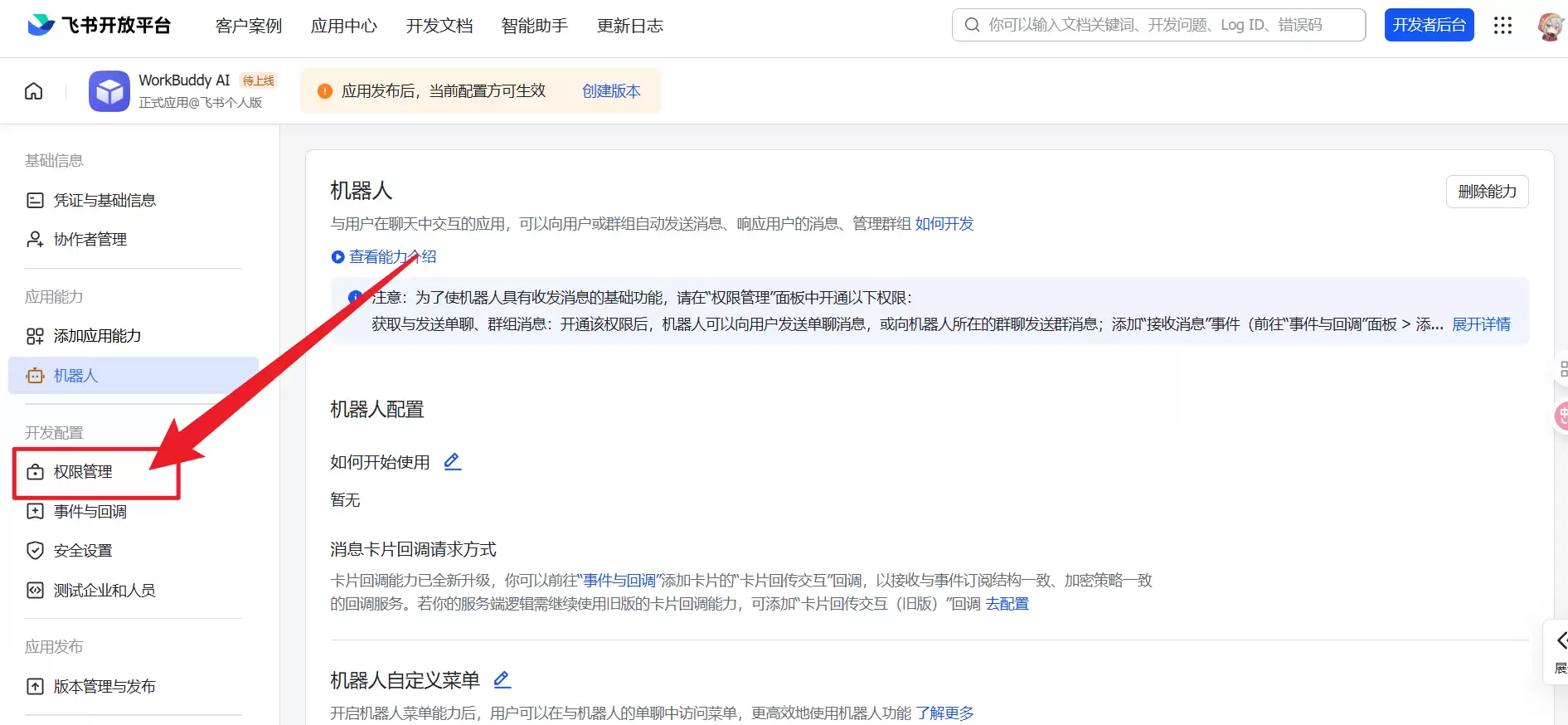Image resolution: width=1568 pixels, height=725 pixels.
Task: Open the 客户案例 menu
Action: tap(249, 26)
